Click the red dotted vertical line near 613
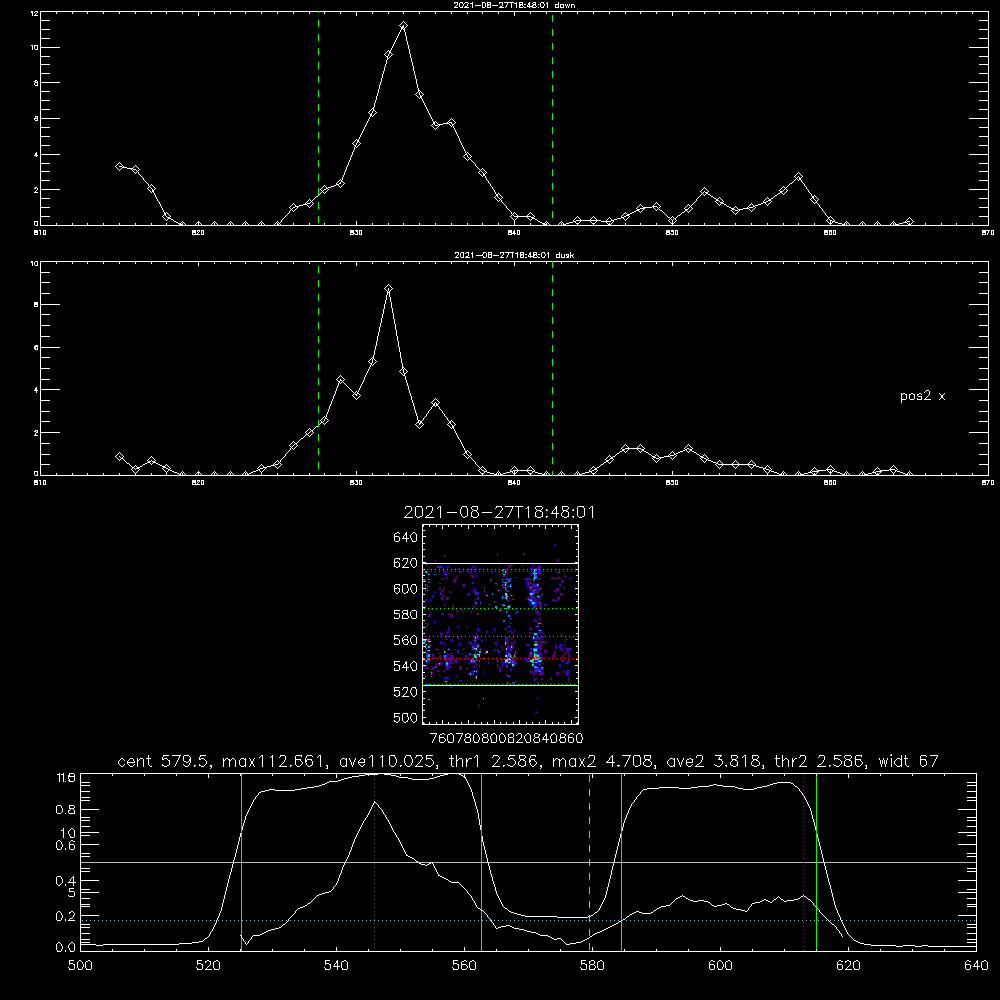This screenshot has height=1000, width=1000. 804,862
